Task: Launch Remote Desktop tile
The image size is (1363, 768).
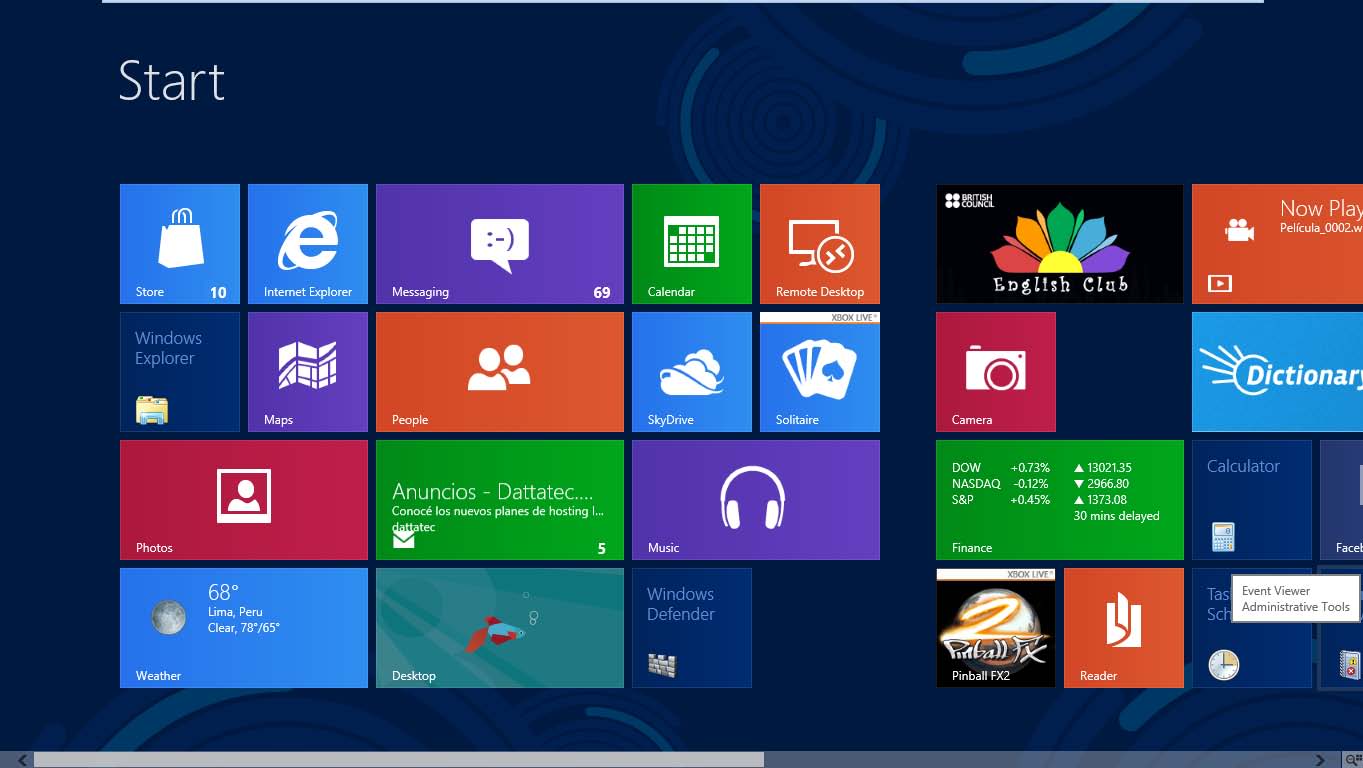Action: pyautogui.click(x=820, y=244)
